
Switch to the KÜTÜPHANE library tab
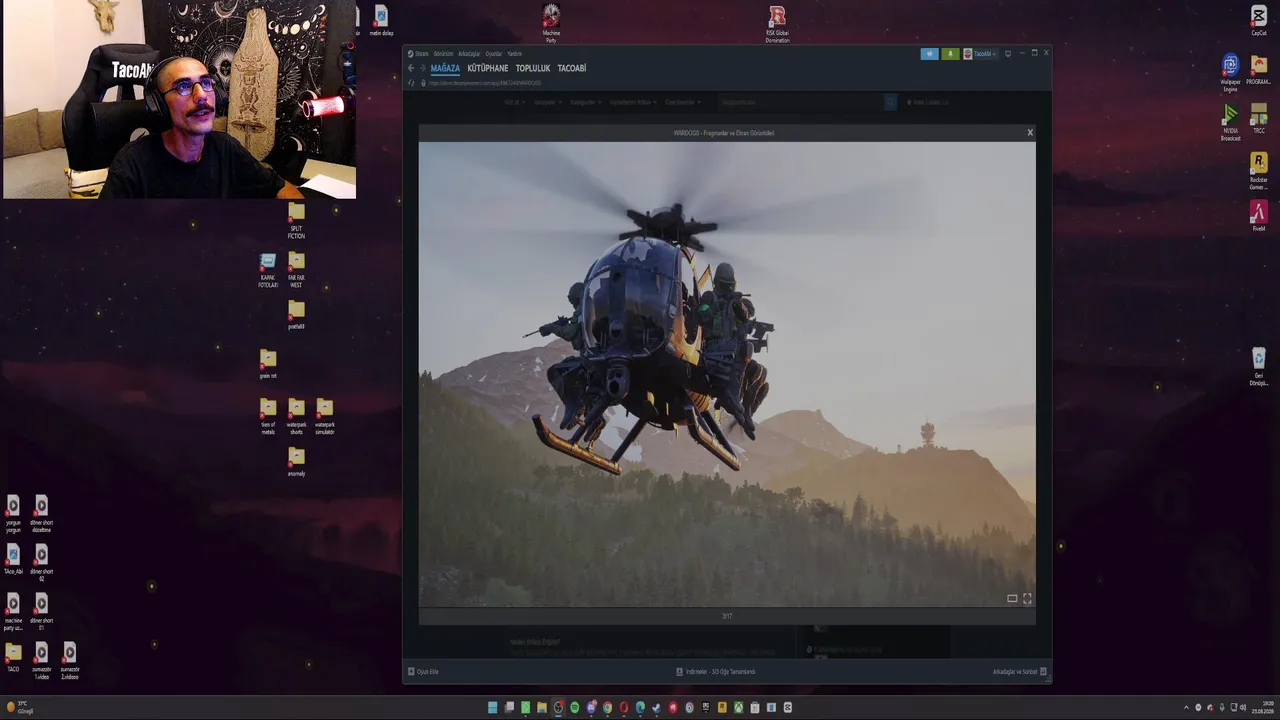pos(488,68)
